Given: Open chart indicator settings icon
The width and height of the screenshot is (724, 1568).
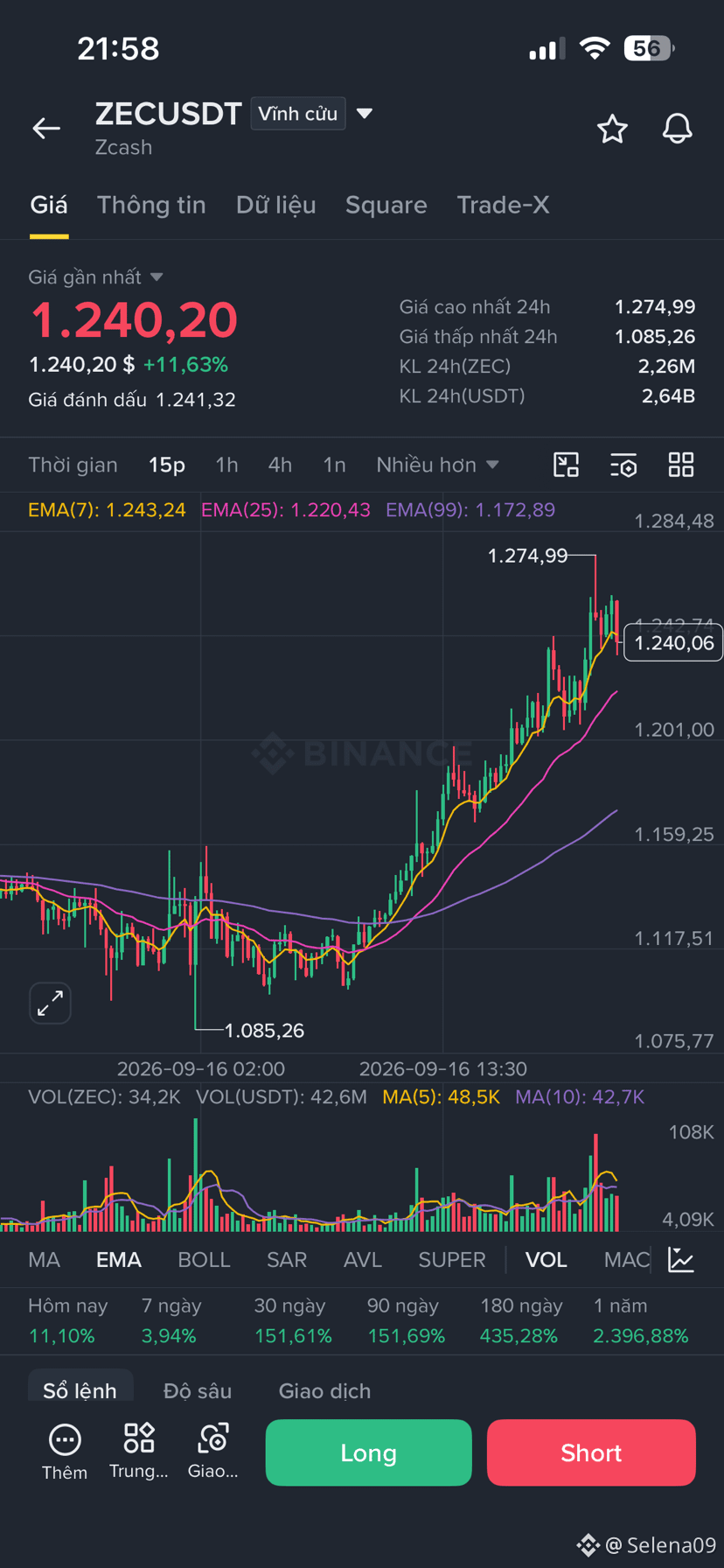Looking at the screenshot, I should click(x=623, y=465).
